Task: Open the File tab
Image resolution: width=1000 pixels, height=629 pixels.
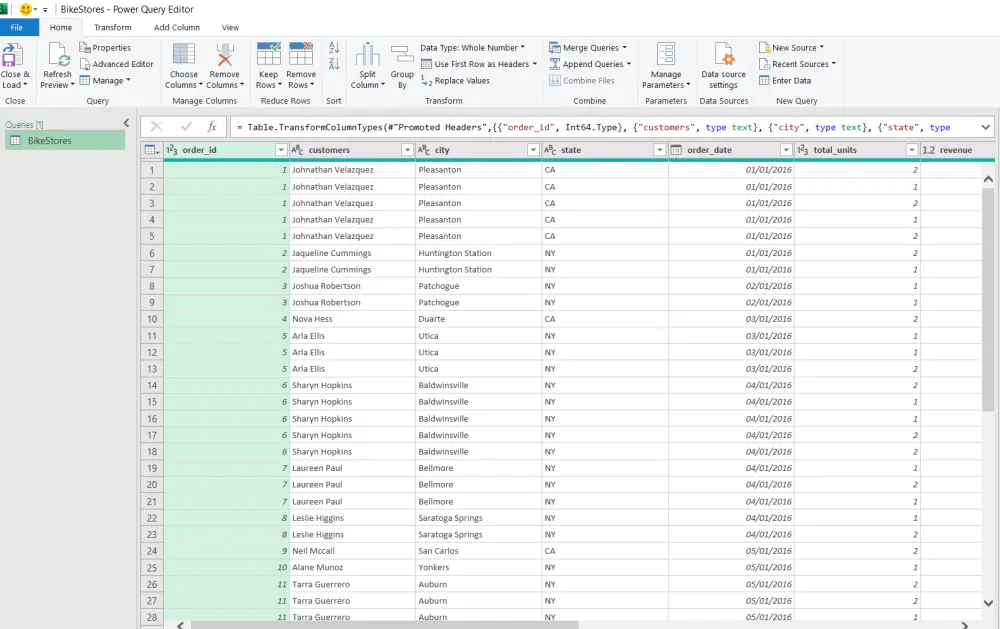Action: [x=17, y=27]
